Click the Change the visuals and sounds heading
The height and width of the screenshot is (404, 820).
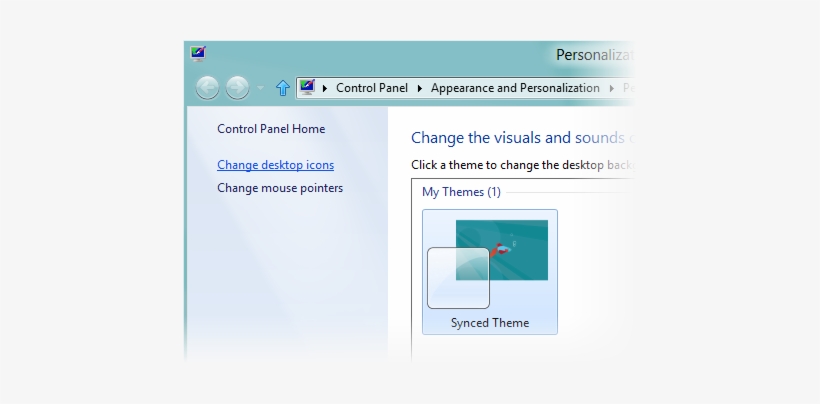523,137
